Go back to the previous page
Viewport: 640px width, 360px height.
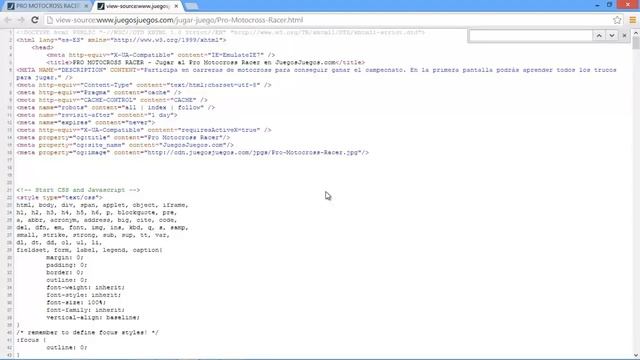click(x=8, y=20)
